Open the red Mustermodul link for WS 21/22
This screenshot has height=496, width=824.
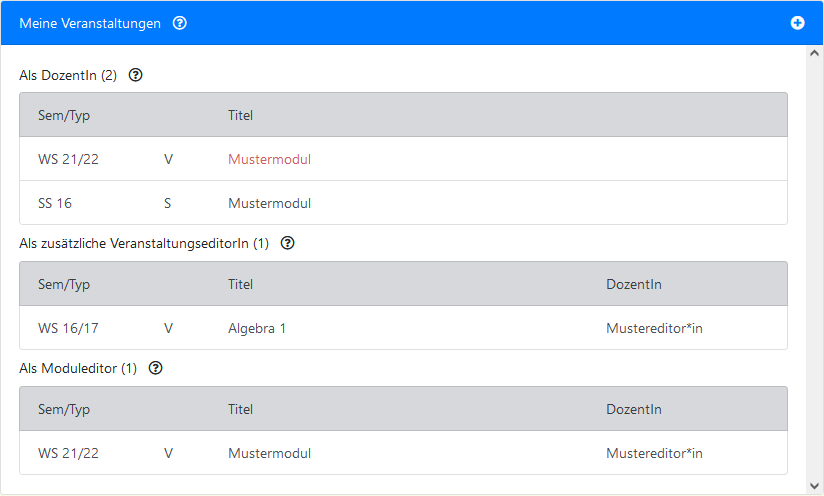(269, 159)
